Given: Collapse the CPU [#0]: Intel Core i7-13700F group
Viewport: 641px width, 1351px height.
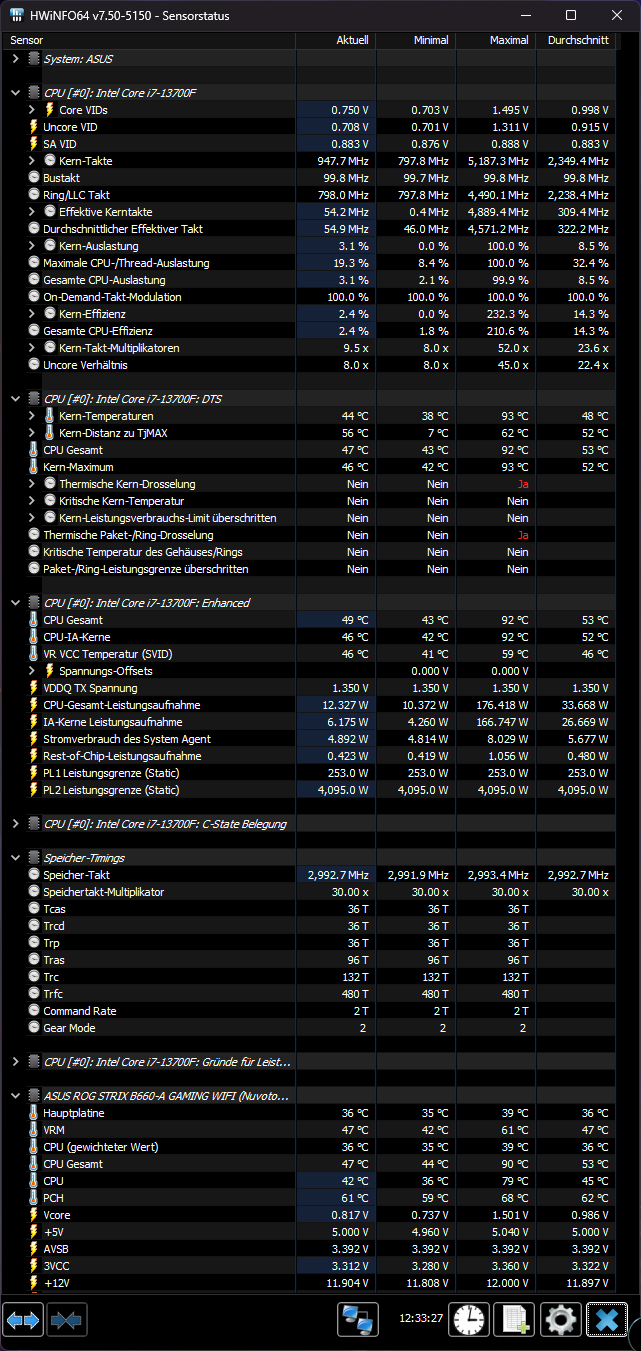Looking at the screenshot, I should pyautogui.click(x=15, y=93).
